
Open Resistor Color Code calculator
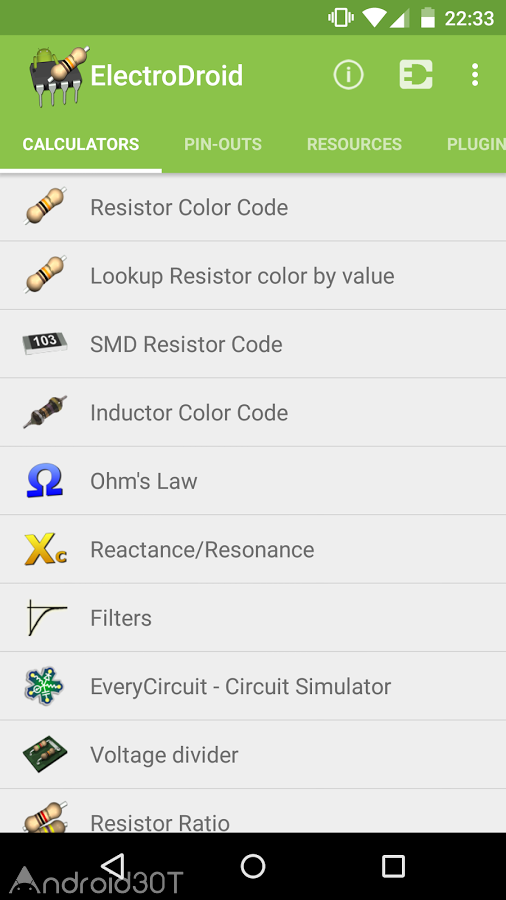coord(253,207)
